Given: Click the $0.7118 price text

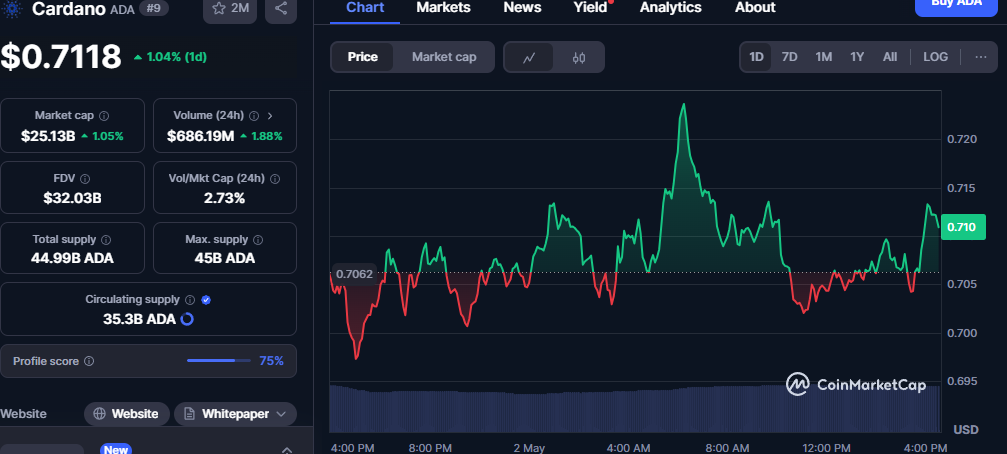Looking at the screenshot, I should [60, 57].
